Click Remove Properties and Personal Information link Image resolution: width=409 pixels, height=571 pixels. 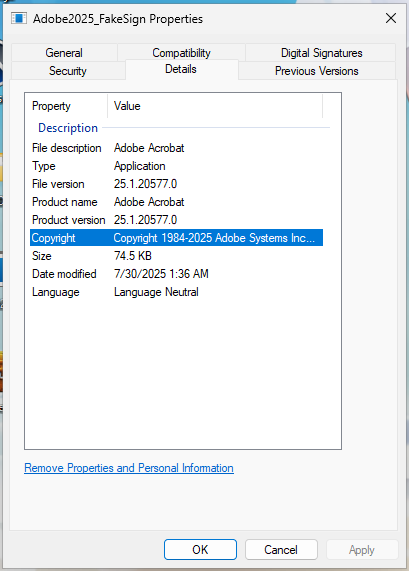(129, 468)
